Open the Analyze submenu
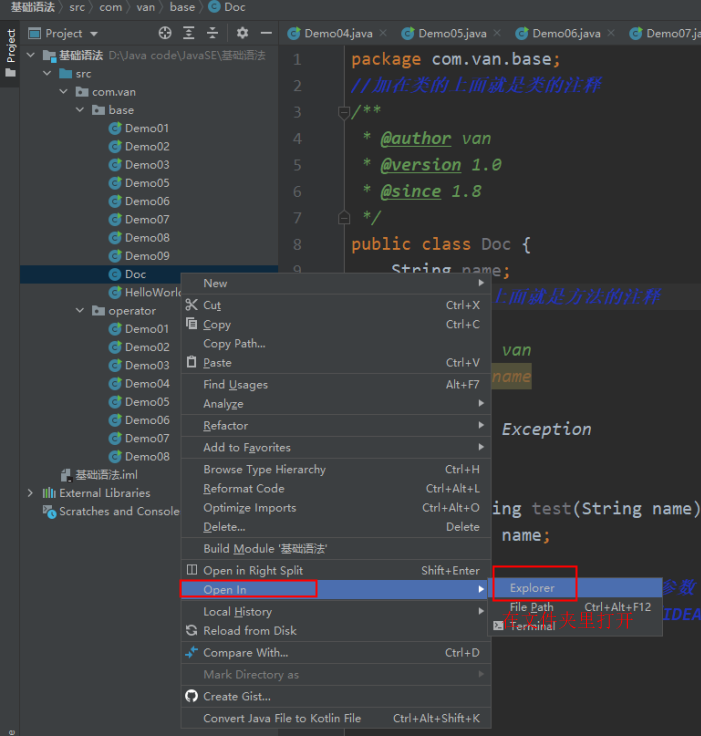 pos(336,404)
